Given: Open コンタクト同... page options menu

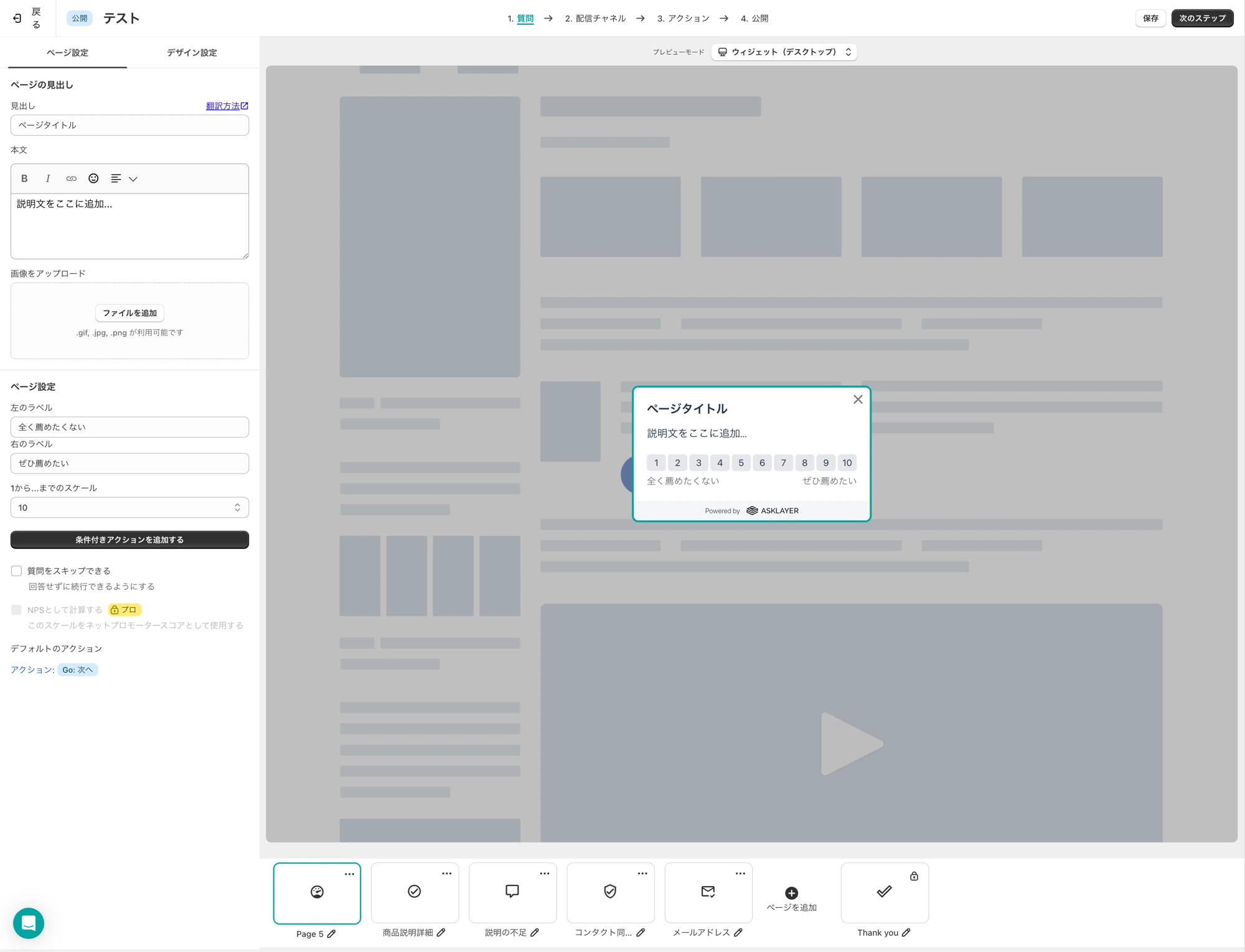Looking at the screenshot, I should pos(642,874).
